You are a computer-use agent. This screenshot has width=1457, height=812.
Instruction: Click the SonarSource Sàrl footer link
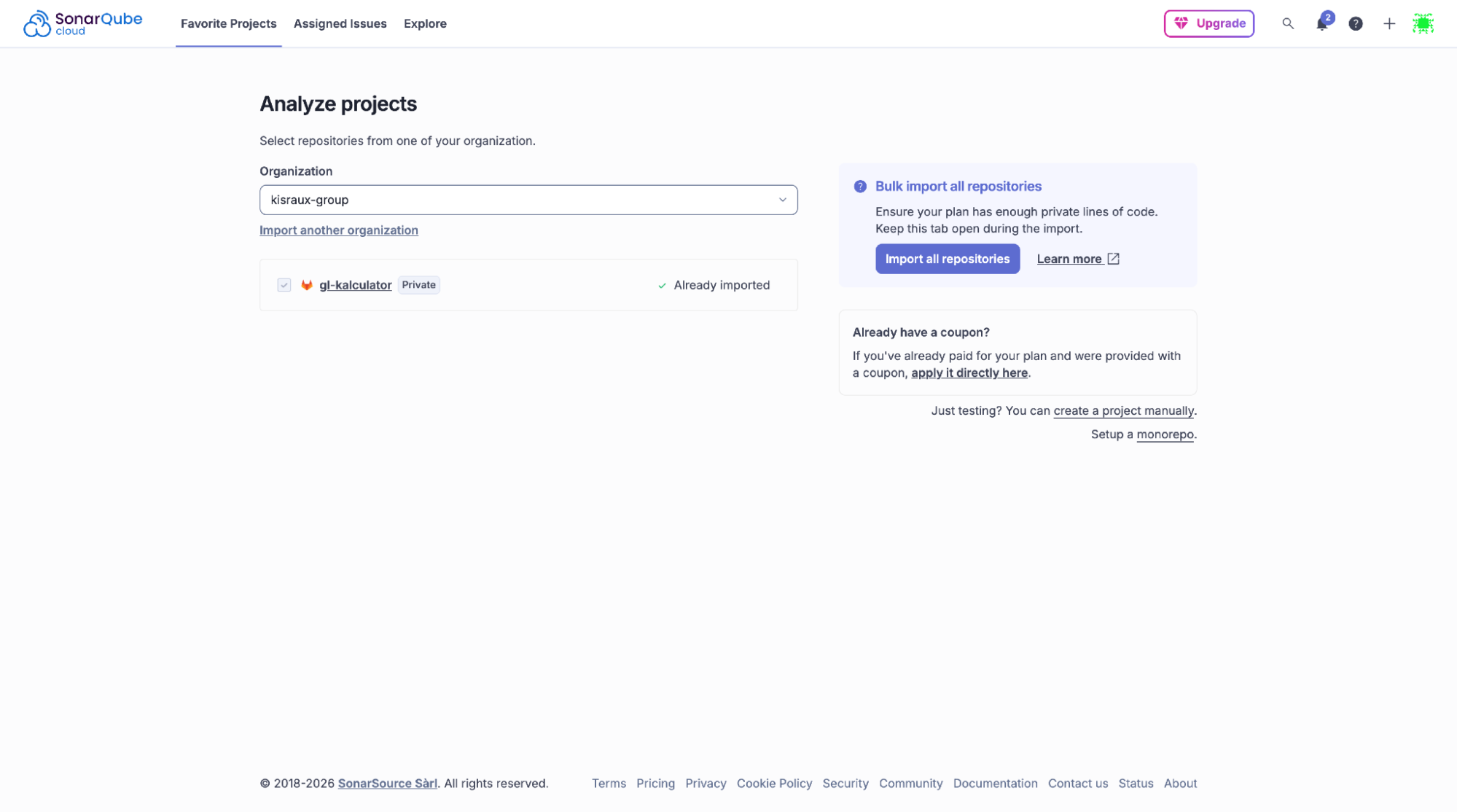tap(388, 784)
